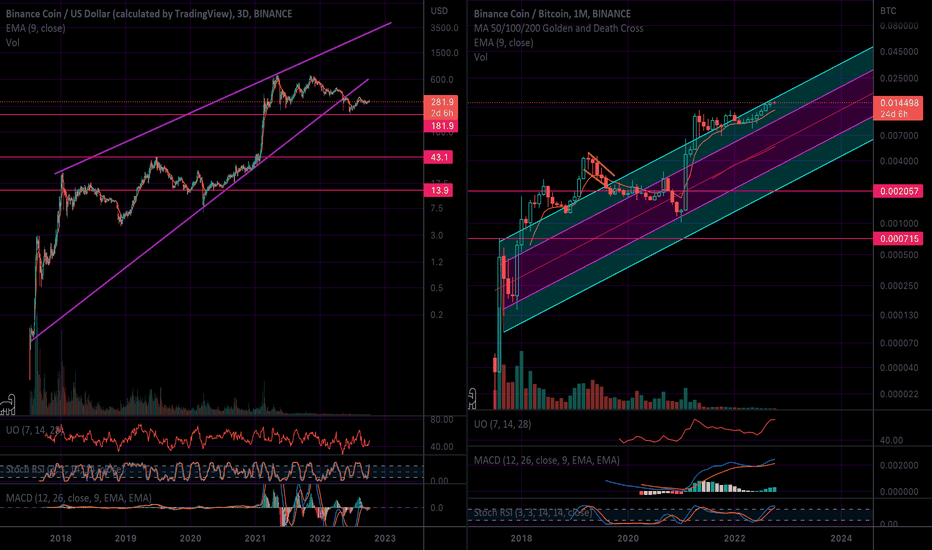Click the 281.9 current price label
The width and height of the screenshot is (932, 550).
click(x=440, y=102)
